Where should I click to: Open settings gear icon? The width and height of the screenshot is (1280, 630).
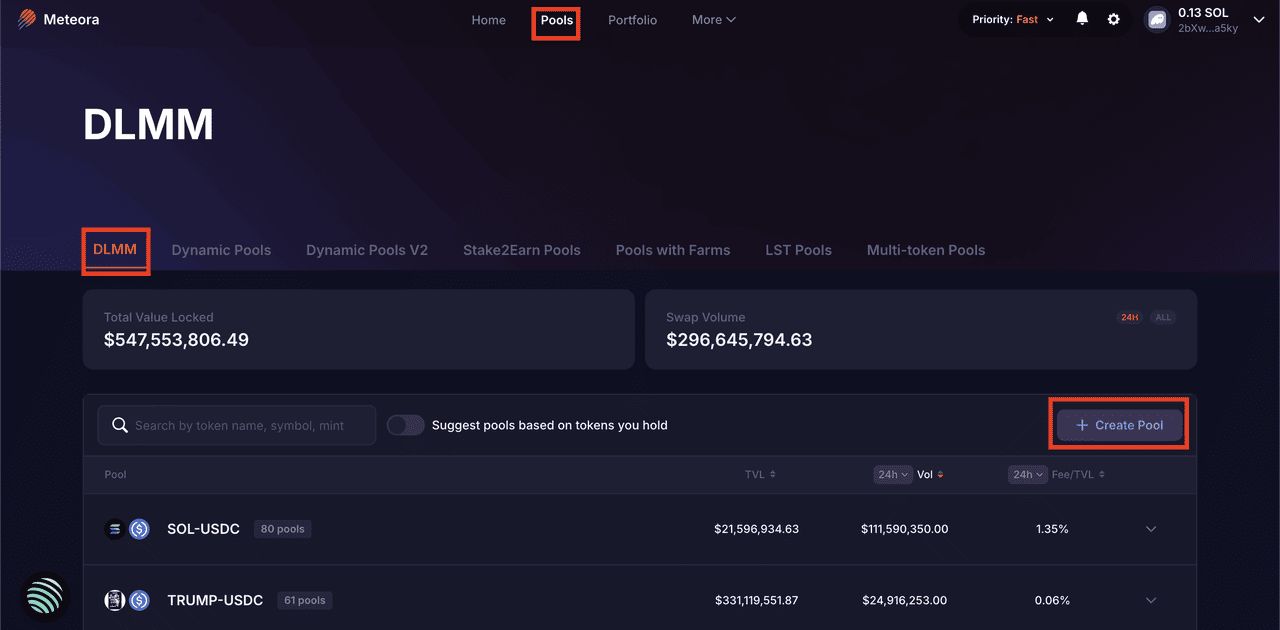pyautogui.click(x=1114, y=19)
